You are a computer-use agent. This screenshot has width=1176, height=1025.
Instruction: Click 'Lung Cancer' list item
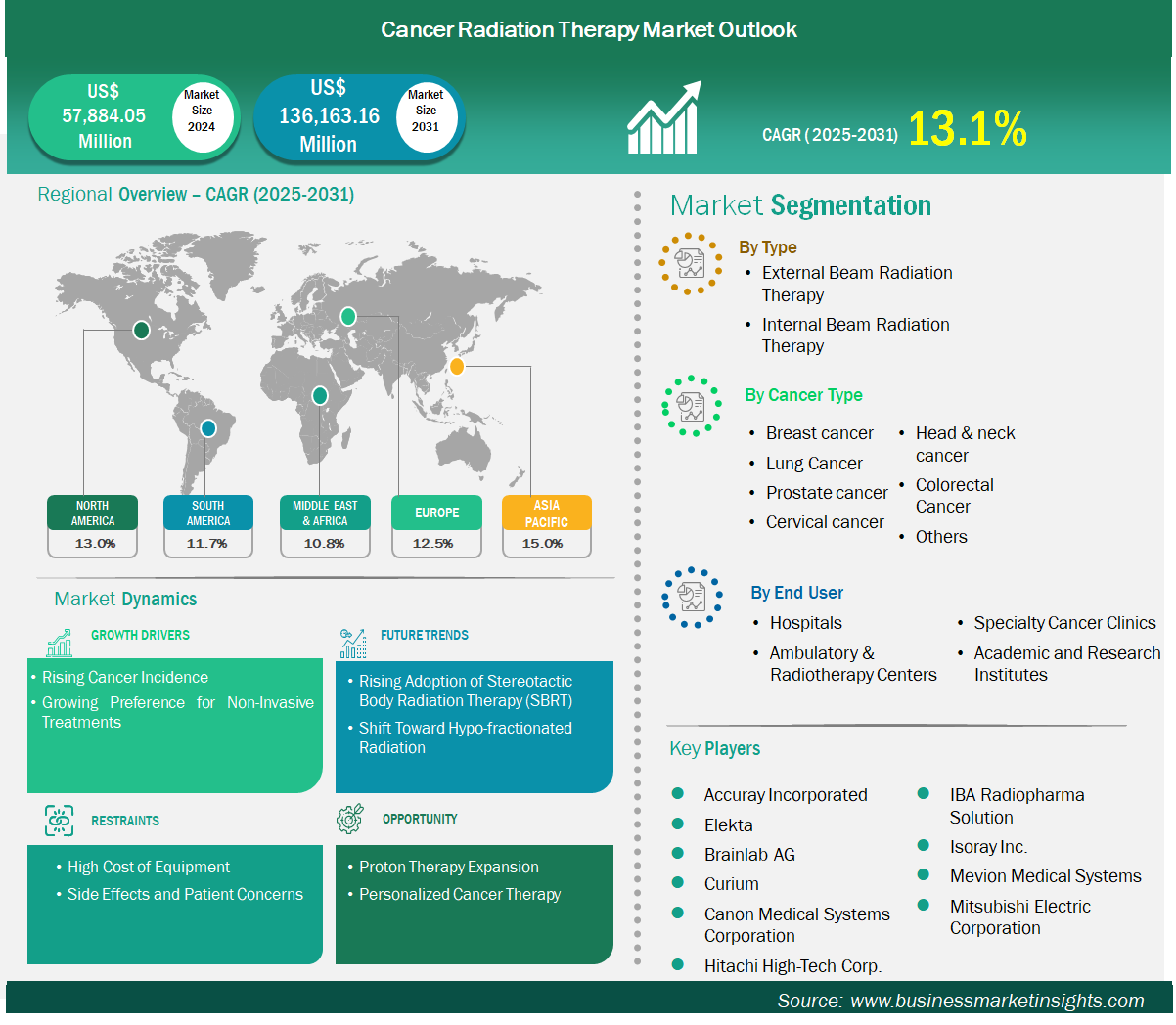pos(814,464)
